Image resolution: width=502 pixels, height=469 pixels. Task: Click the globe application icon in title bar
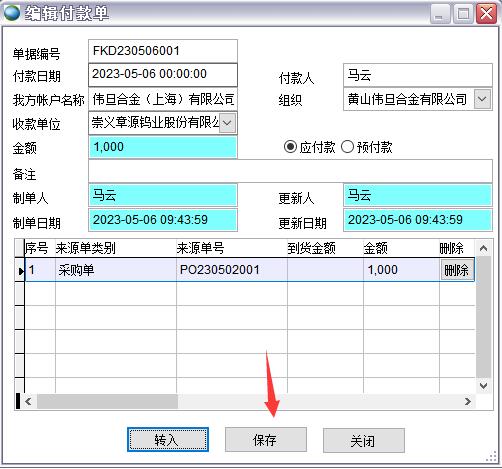pos(12,13)
